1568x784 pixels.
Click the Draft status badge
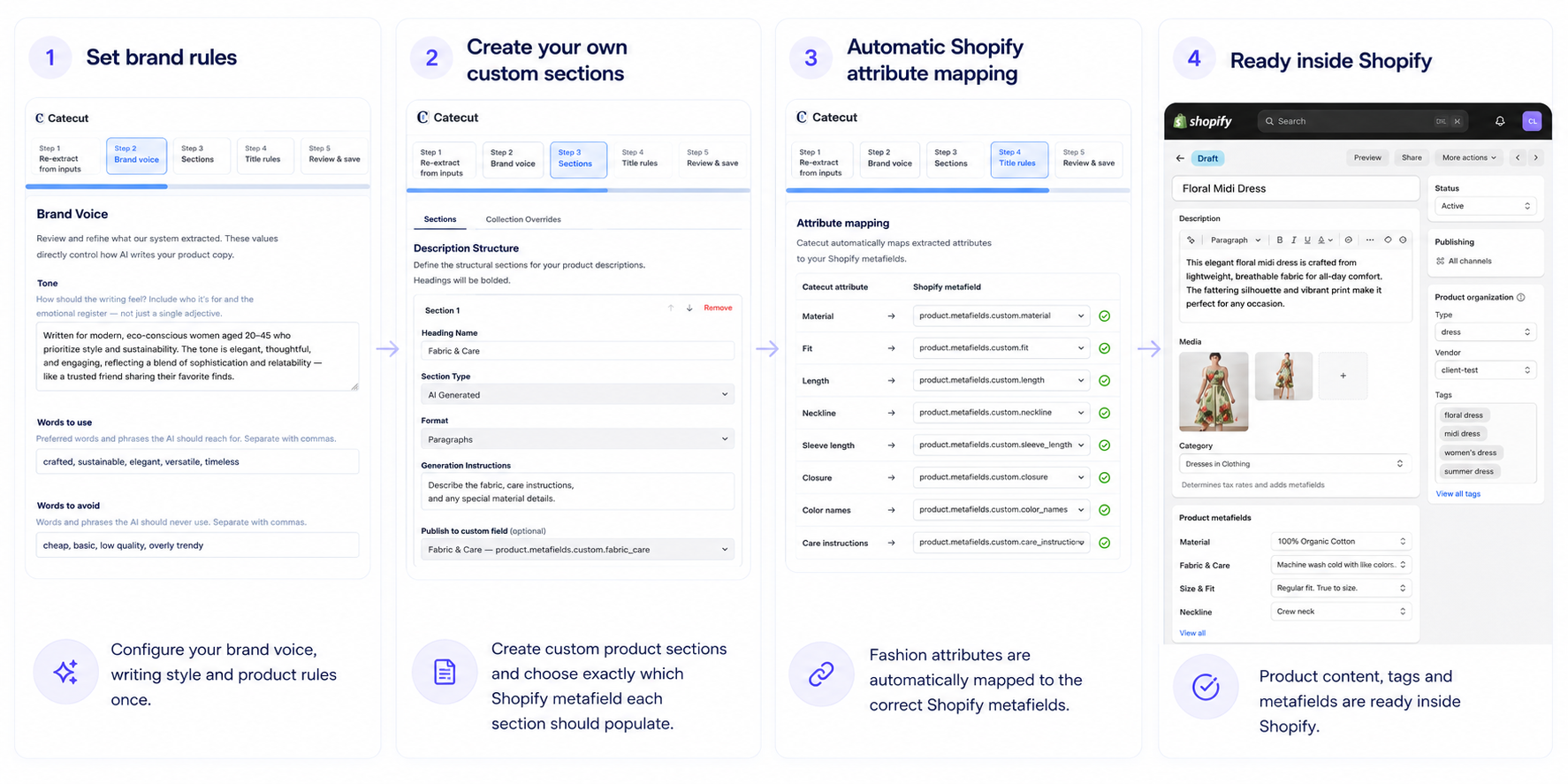point(1207,158)
